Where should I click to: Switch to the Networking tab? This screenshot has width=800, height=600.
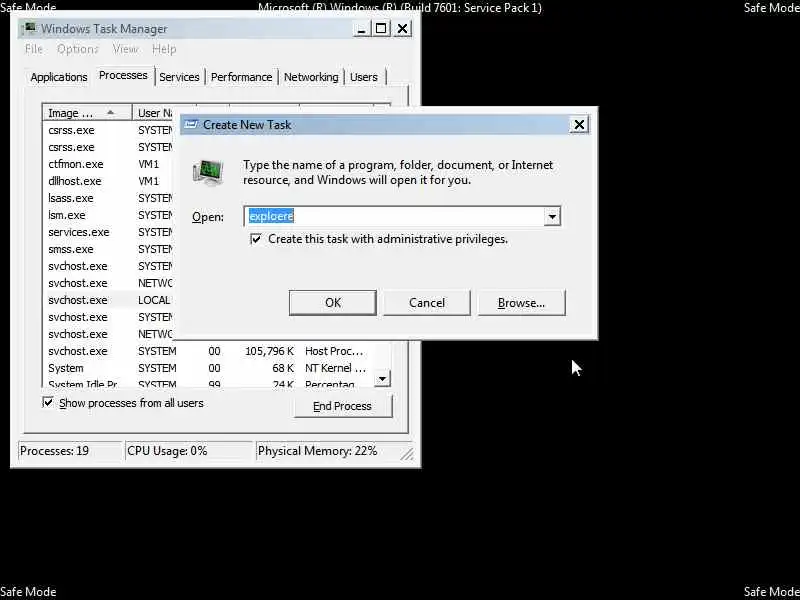coord(311,77)
